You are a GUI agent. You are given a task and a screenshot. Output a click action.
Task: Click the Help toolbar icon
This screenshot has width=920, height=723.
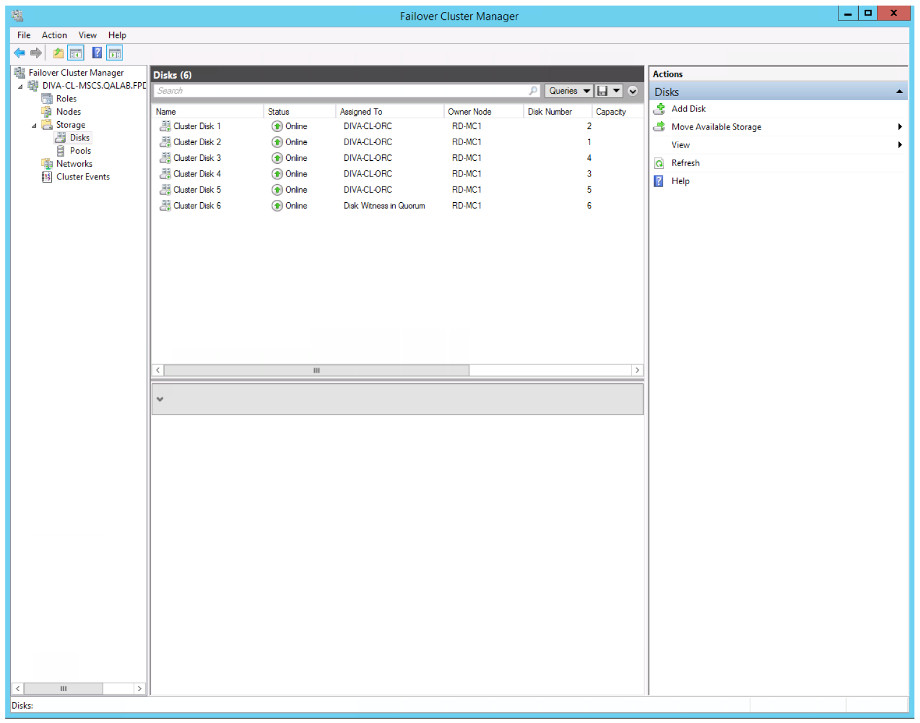[97, 53]
